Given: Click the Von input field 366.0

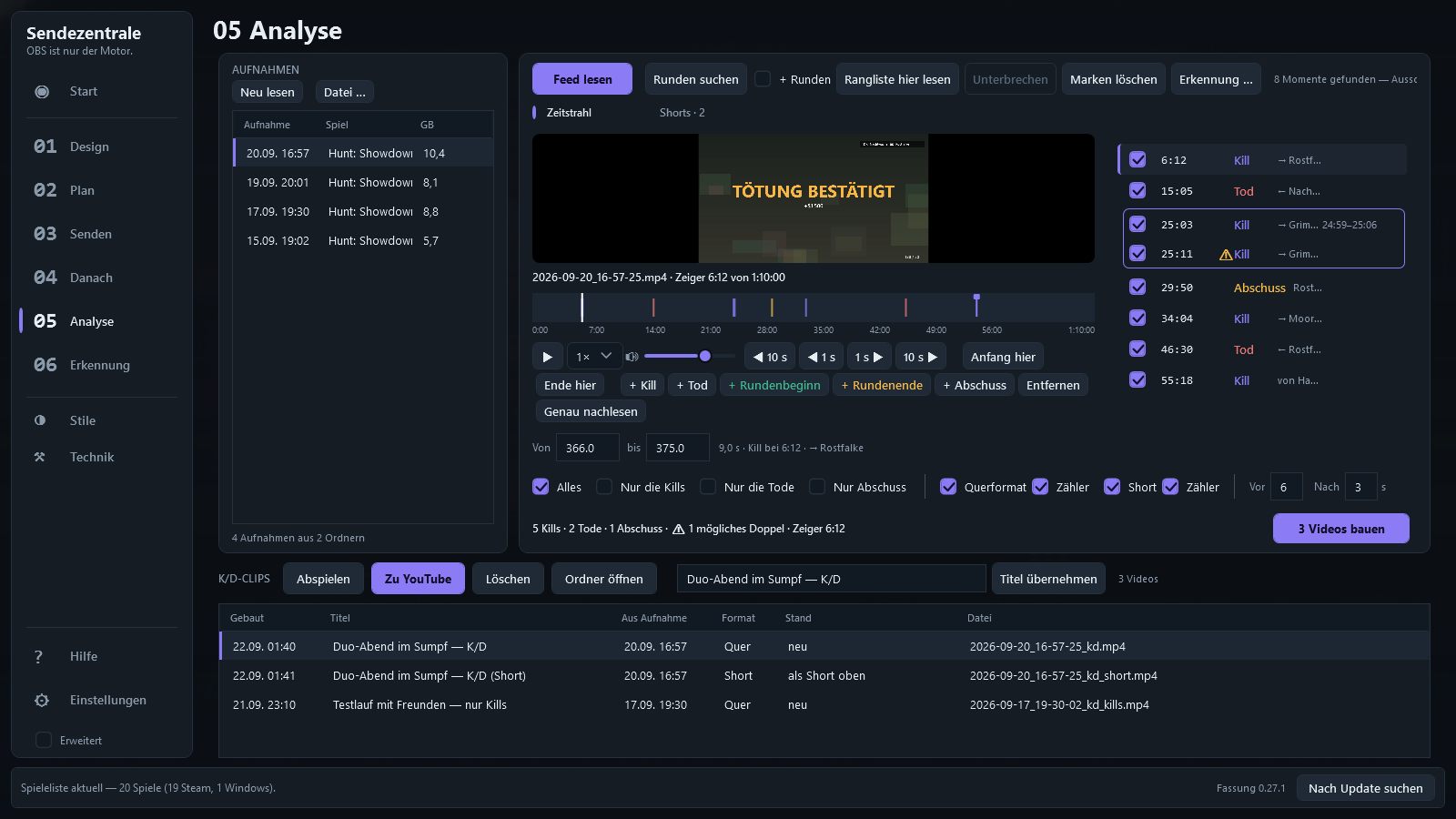Looking at the screenshot, I should click(x=587, y=448).
